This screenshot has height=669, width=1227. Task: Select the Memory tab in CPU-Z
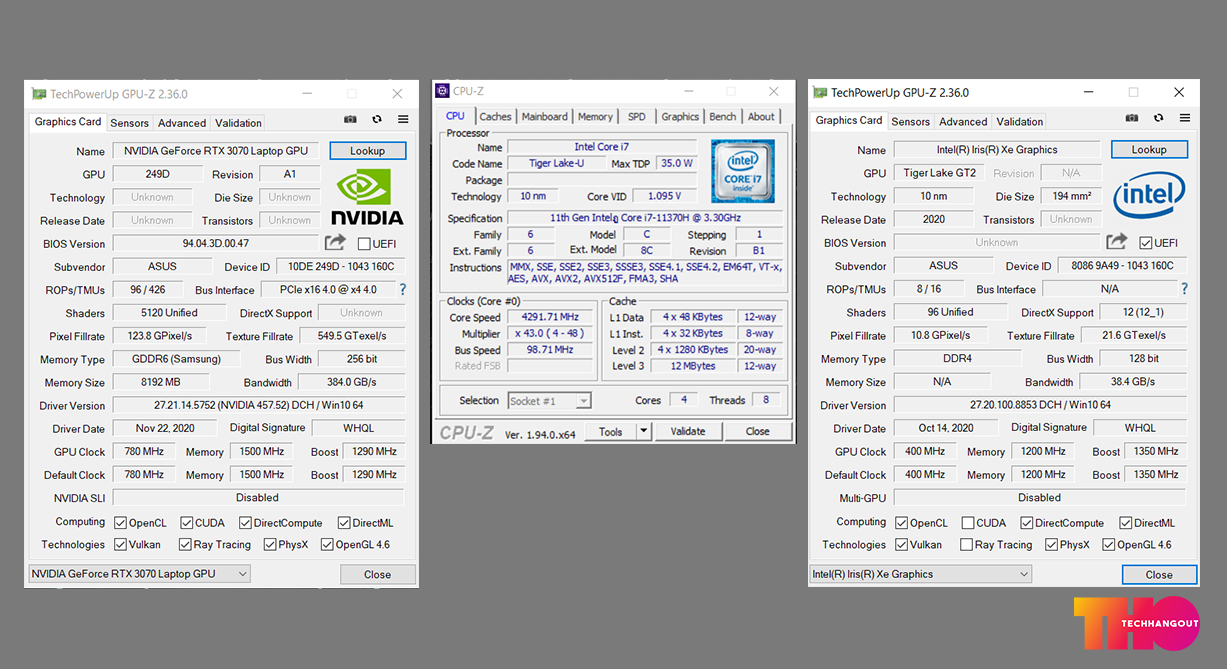tap(595, 117)
